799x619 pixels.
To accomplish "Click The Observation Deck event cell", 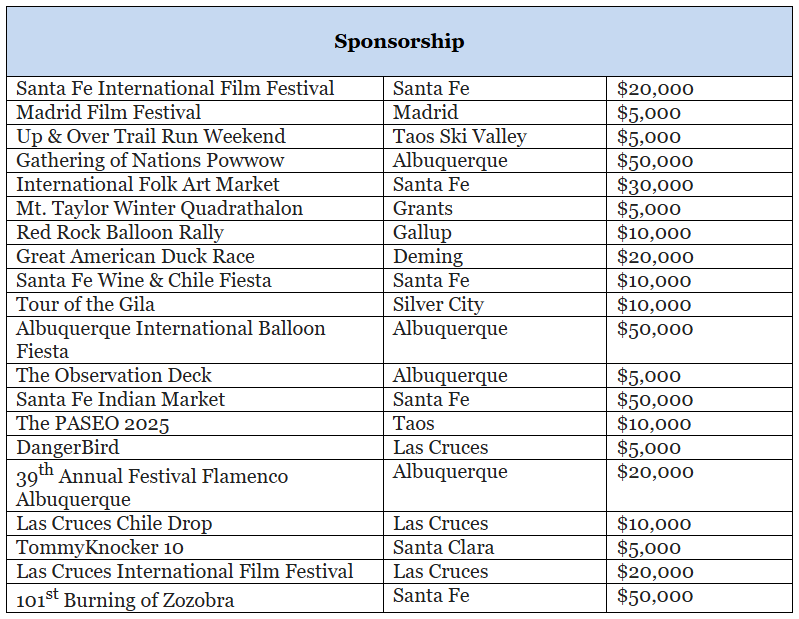I will tap(114, 375).
